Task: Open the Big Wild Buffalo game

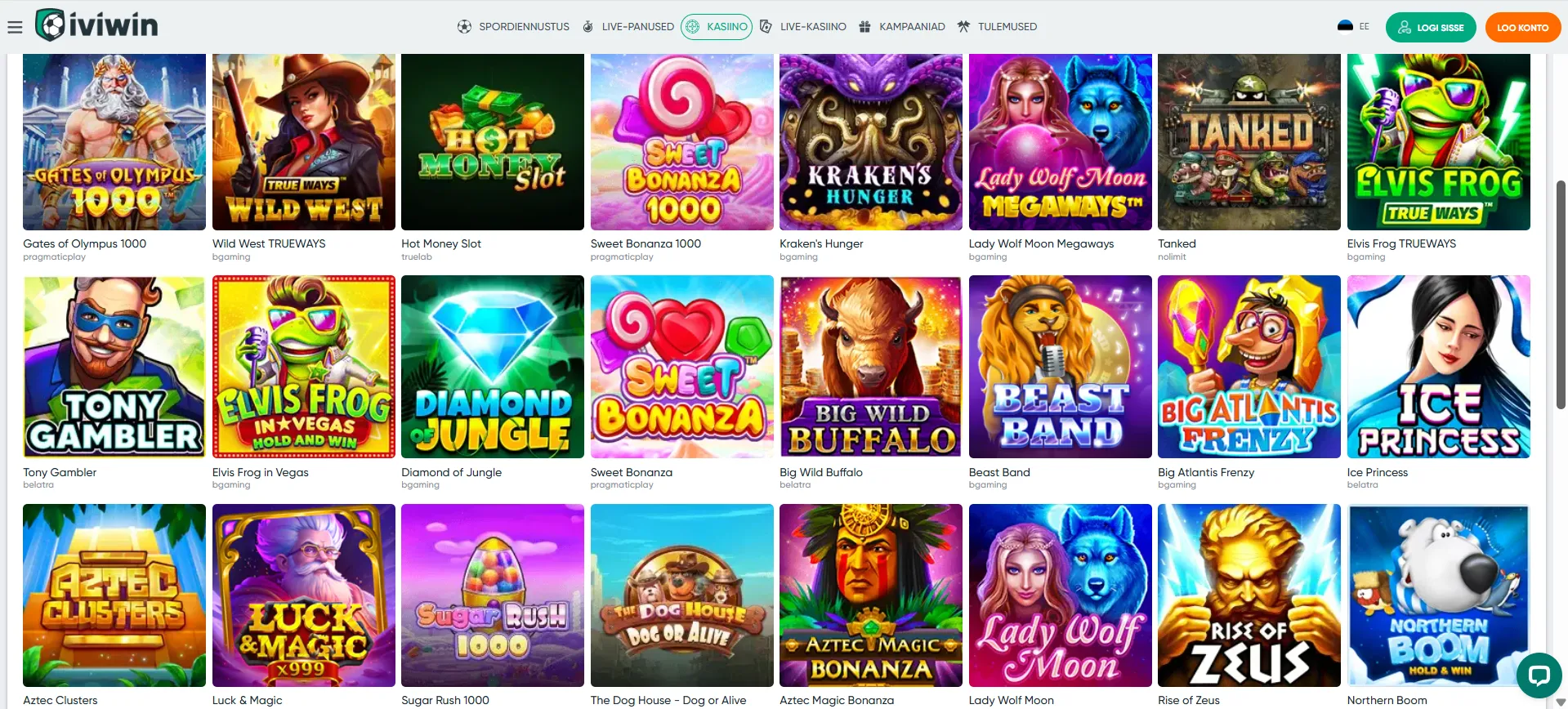Action: point(871,367)
